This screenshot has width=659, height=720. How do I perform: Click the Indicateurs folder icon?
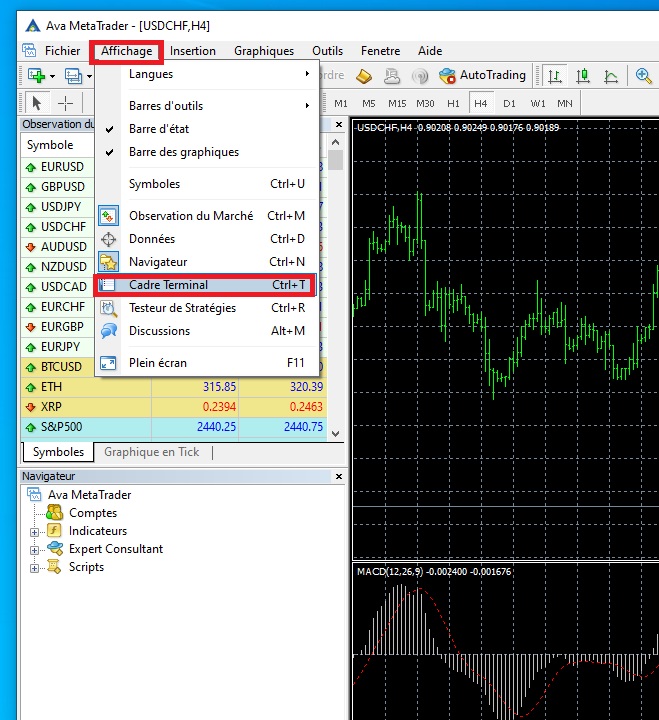coord(54,530)
